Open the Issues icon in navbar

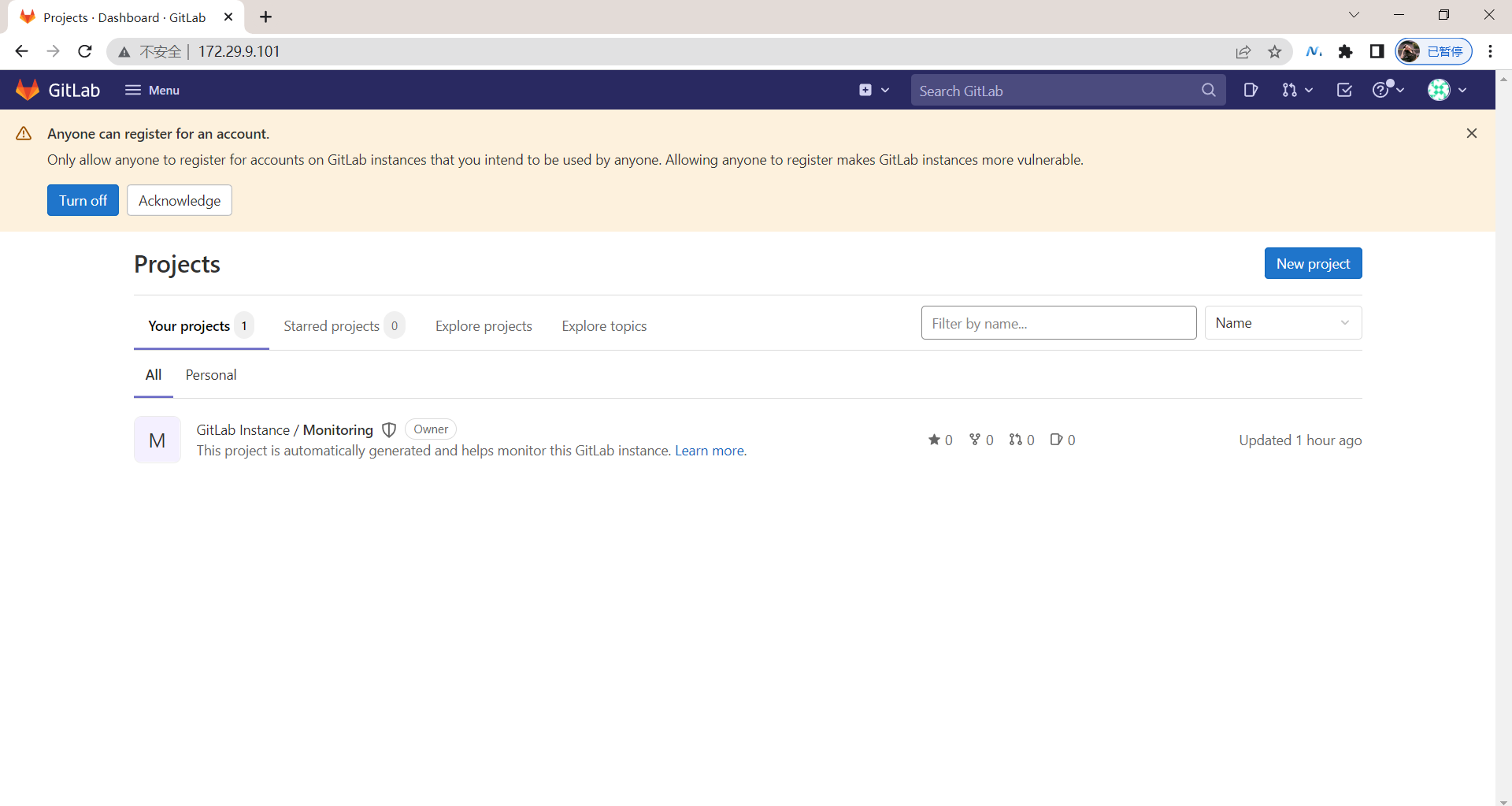pyautogui.click(x=1251, y=90)
